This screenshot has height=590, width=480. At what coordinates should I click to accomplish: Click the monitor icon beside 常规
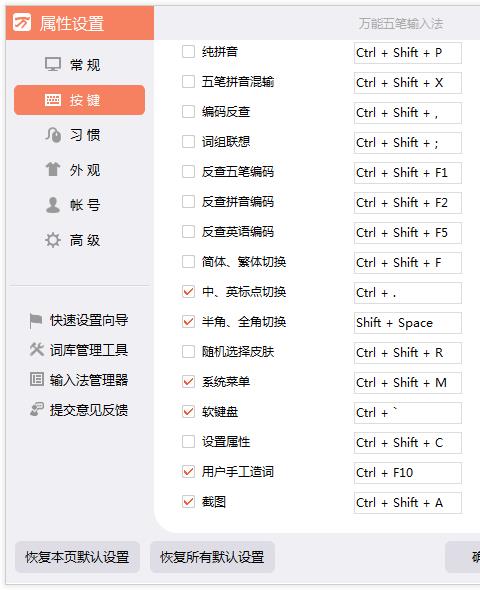53,64
